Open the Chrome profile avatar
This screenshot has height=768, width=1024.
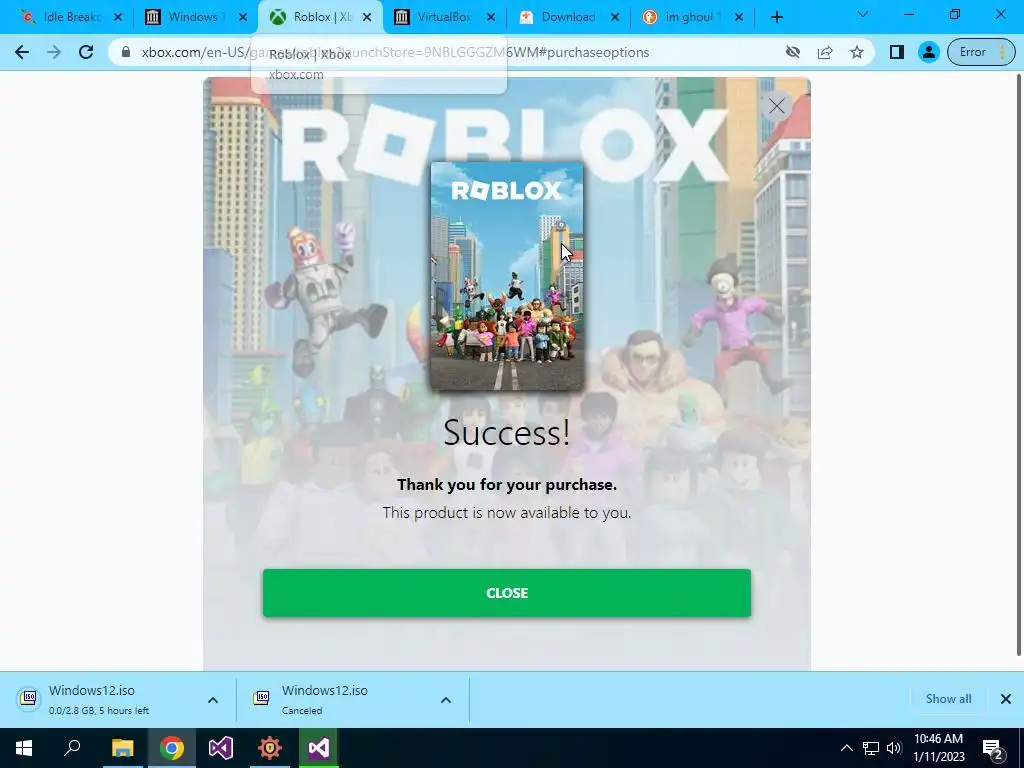[928, 52]
